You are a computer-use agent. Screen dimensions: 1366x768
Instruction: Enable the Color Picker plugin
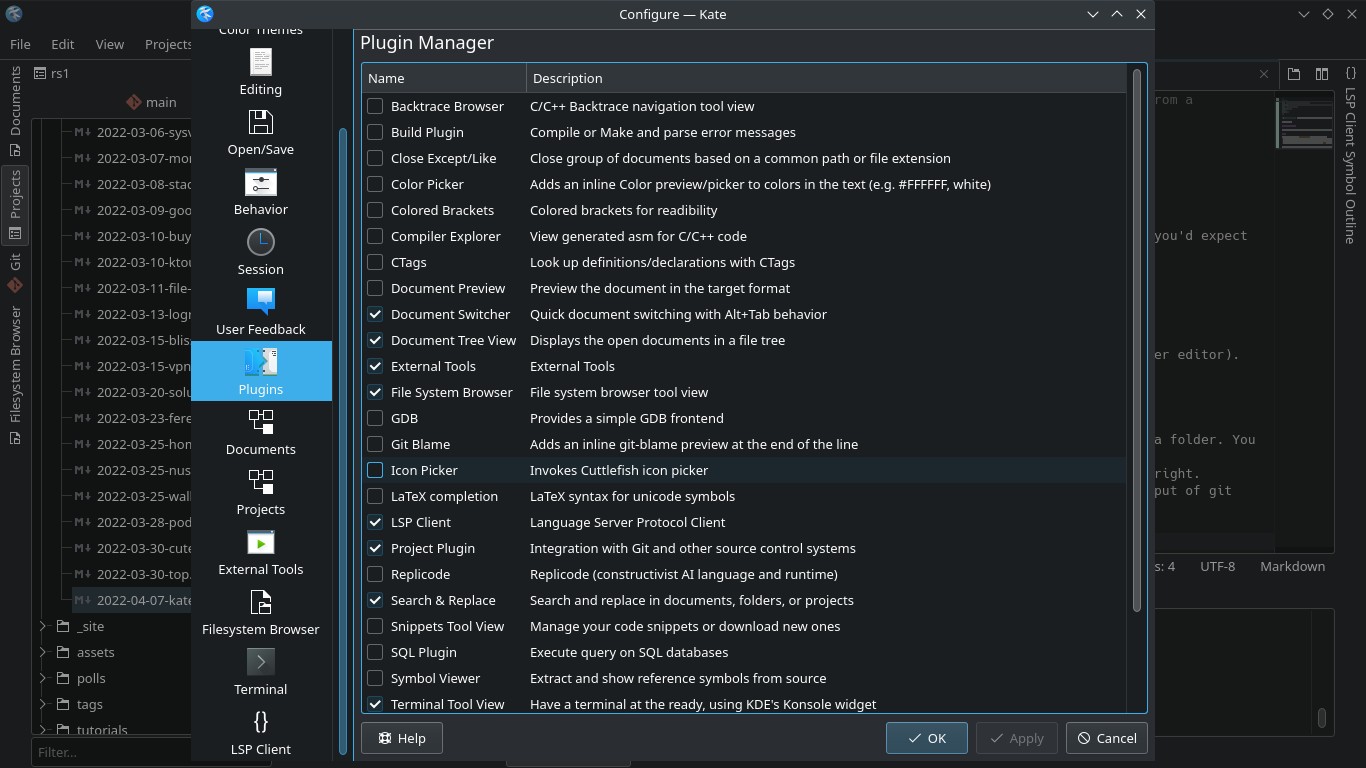[375, 184]
